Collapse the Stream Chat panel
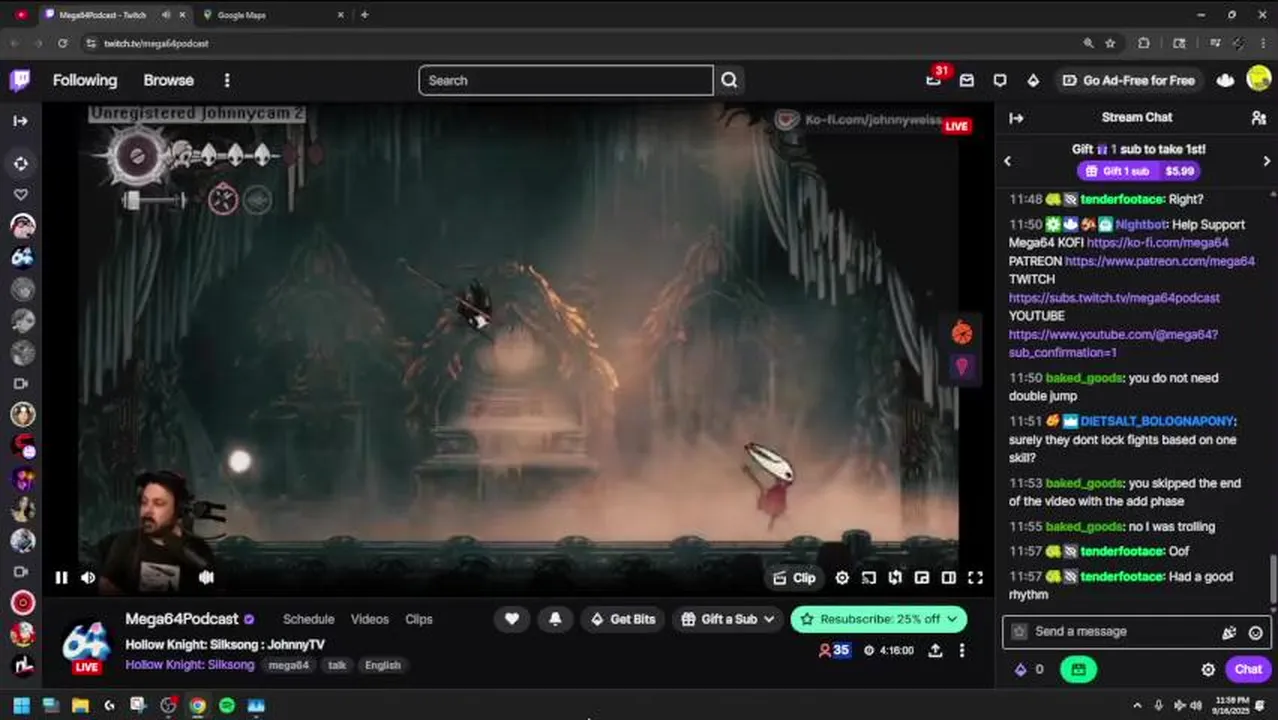 (x=1016, y=118)
